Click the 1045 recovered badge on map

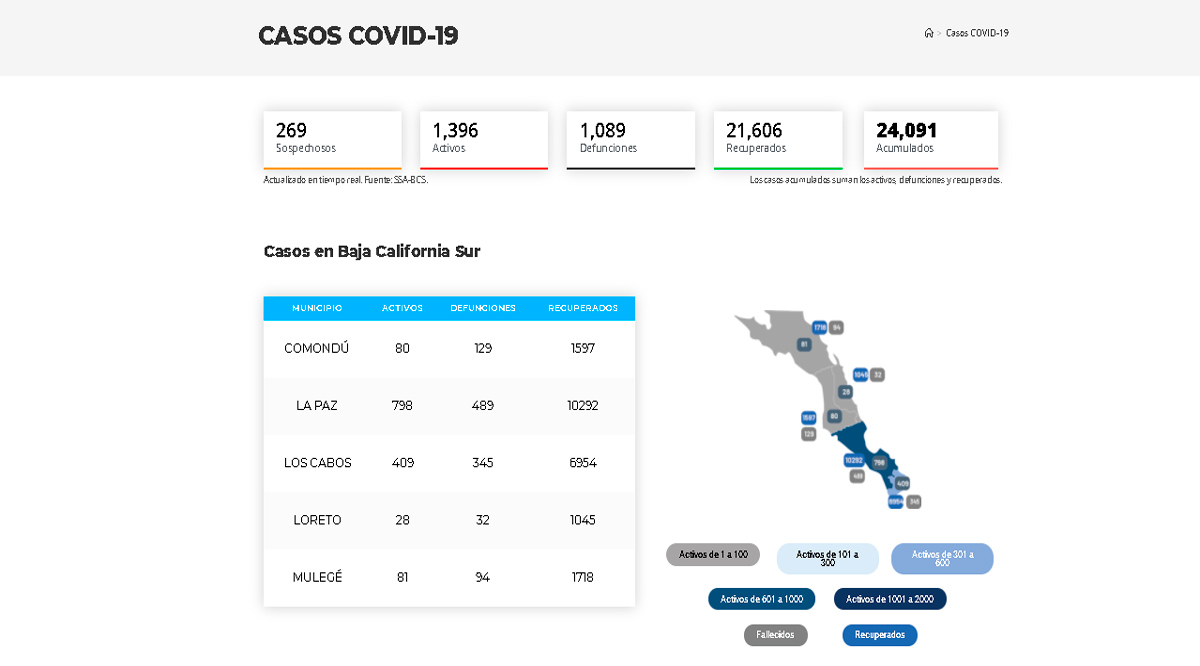point(860,375)
